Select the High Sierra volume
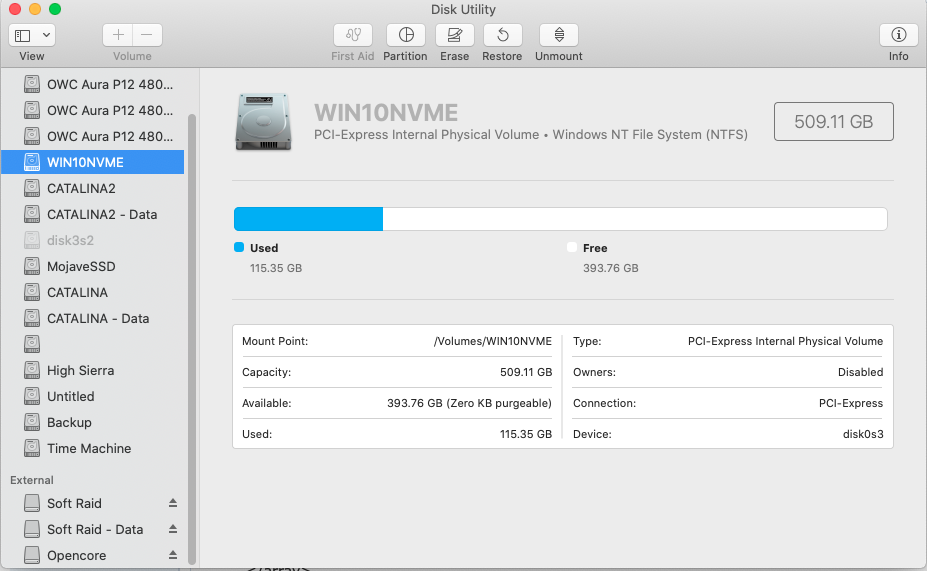Screen dimensions: 927x571 [93, 370]
